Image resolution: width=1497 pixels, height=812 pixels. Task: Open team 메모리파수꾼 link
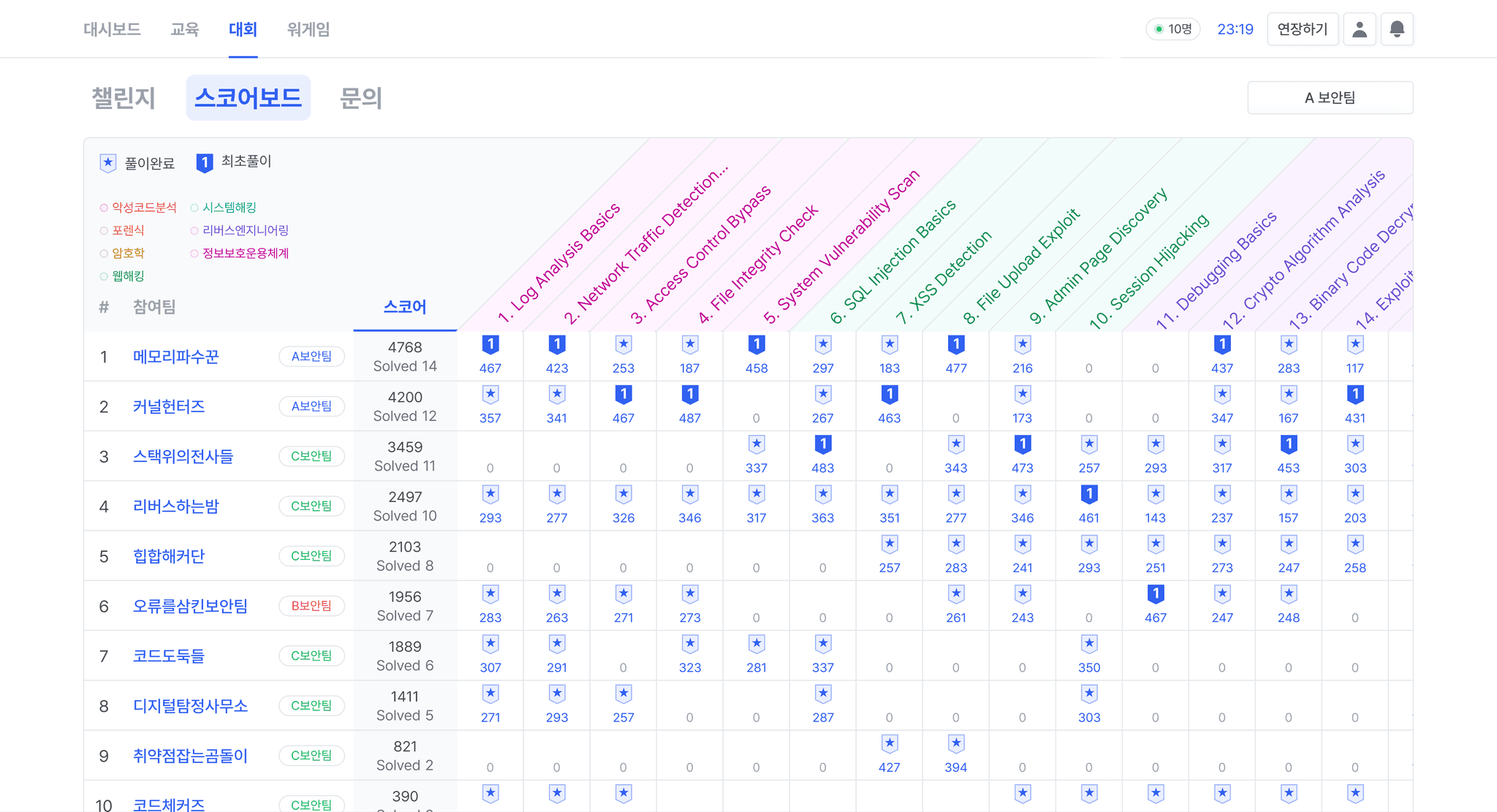pyautogui.click(x=176, y=357)
